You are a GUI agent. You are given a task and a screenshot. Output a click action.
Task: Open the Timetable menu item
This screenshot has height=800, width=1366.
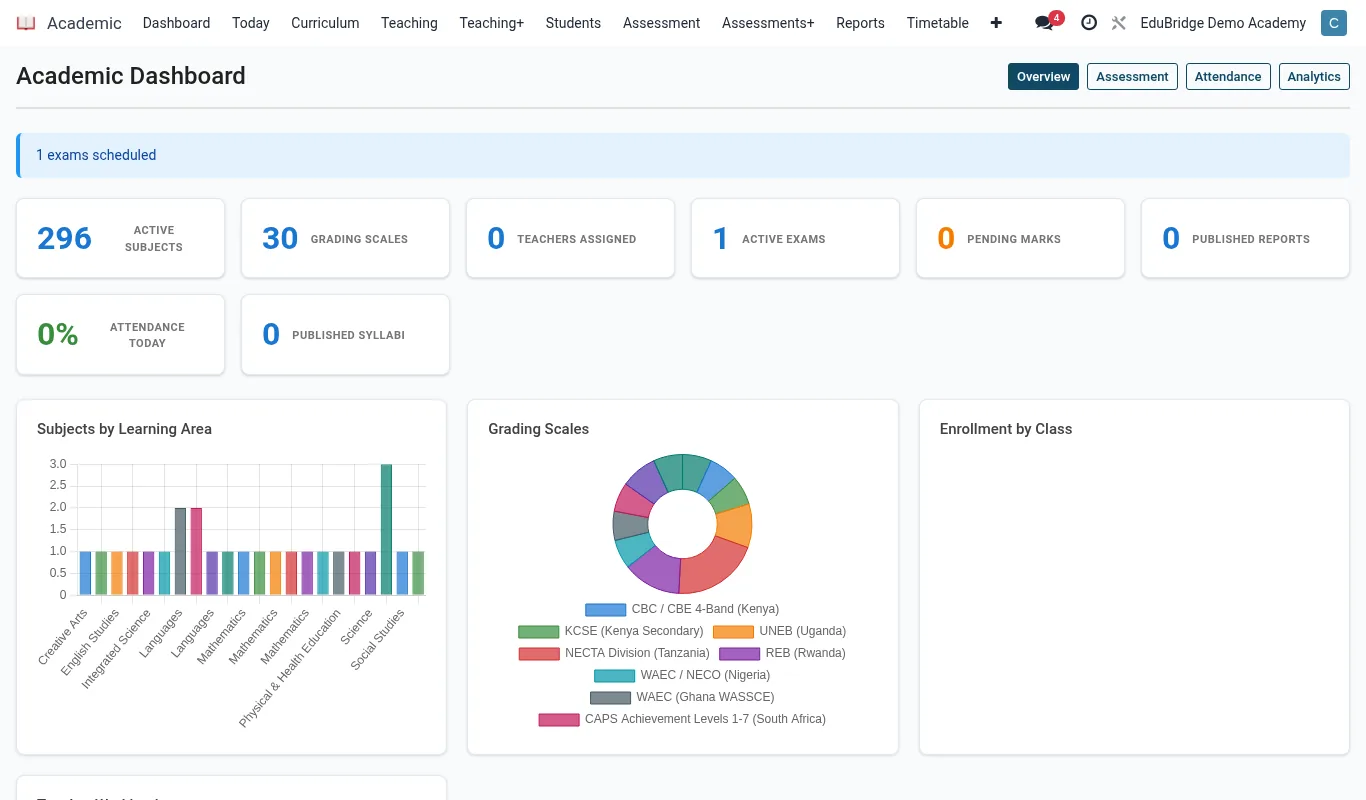pos(937,23)
